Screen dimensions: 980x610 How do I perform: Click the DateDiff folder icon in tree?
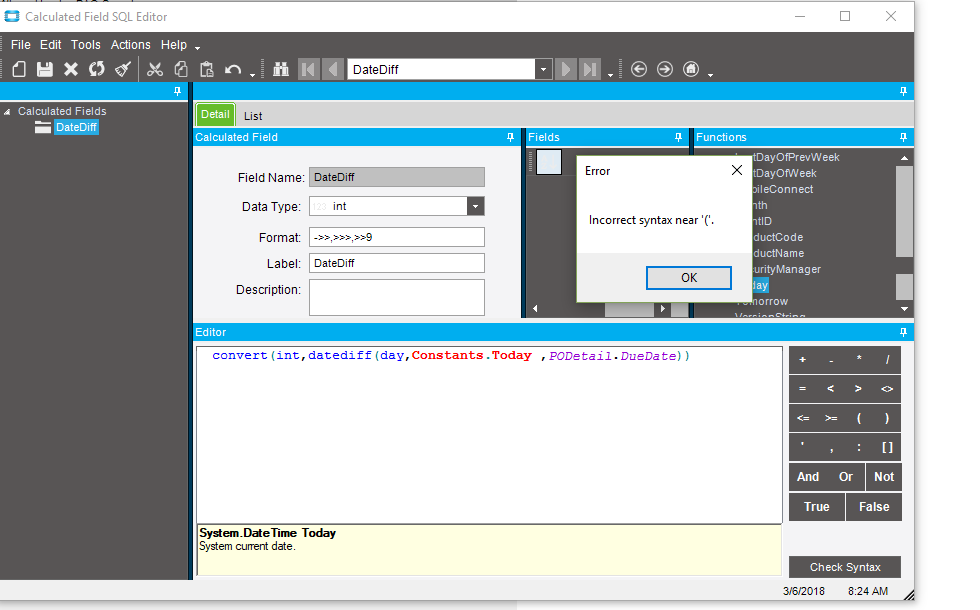tap(42, 128)
